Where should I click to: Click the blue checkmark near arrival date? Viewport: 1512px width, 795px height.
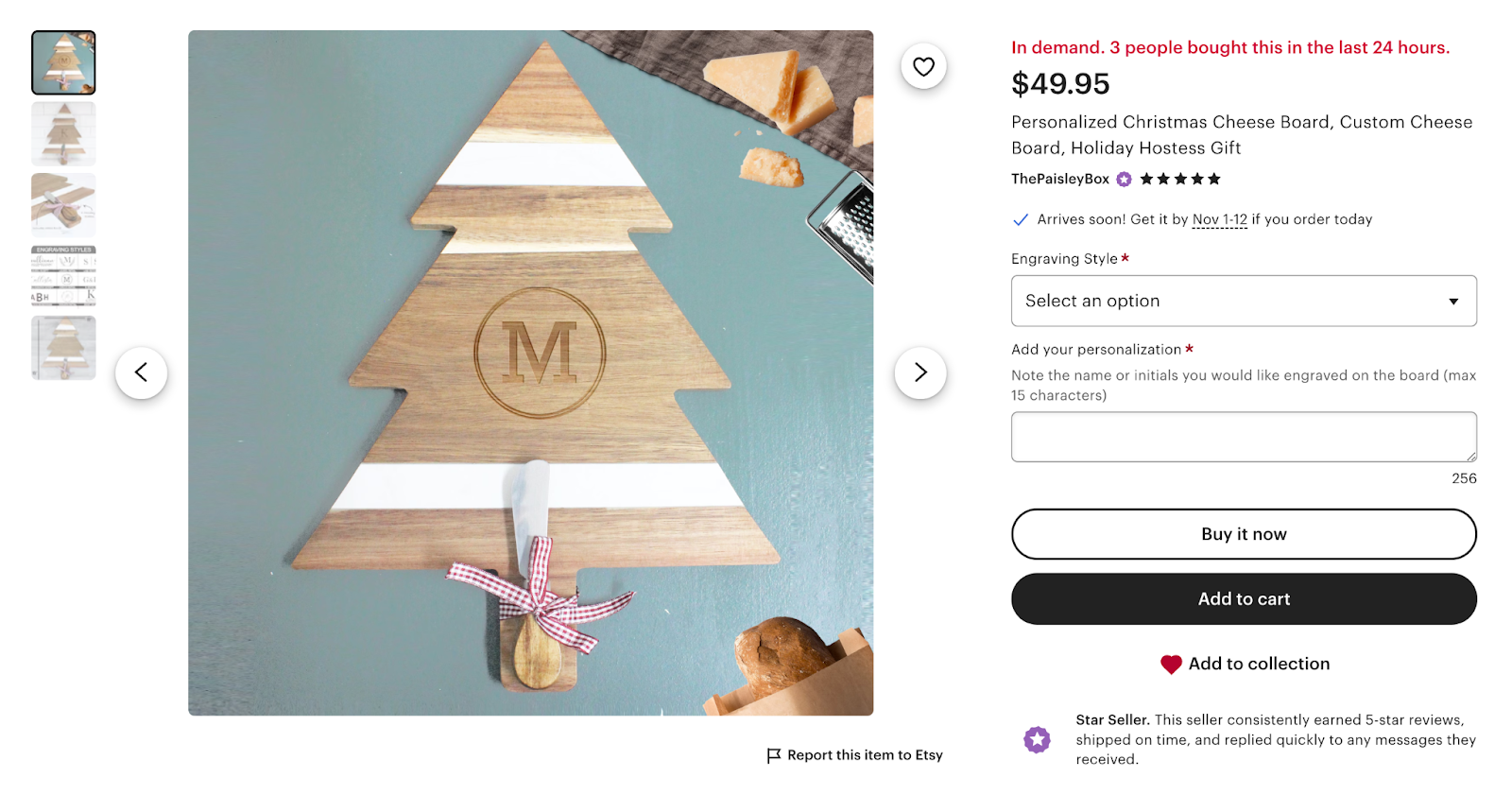tap(1021, 218)
